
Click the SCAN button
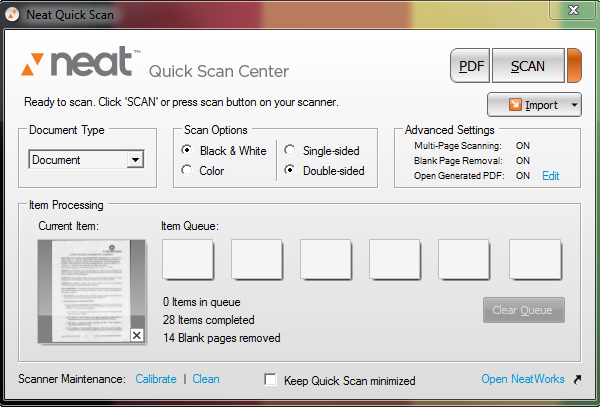(528, 66)
